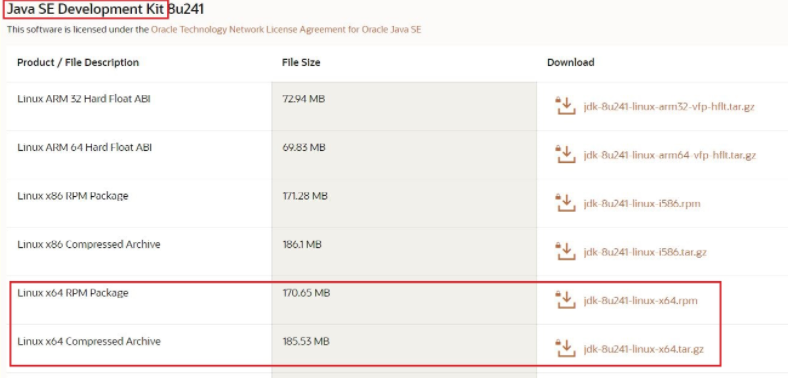Click download icon for jdk-8u241-linux-i586.tar.gz
788x378 pixels.
point(565,252)
